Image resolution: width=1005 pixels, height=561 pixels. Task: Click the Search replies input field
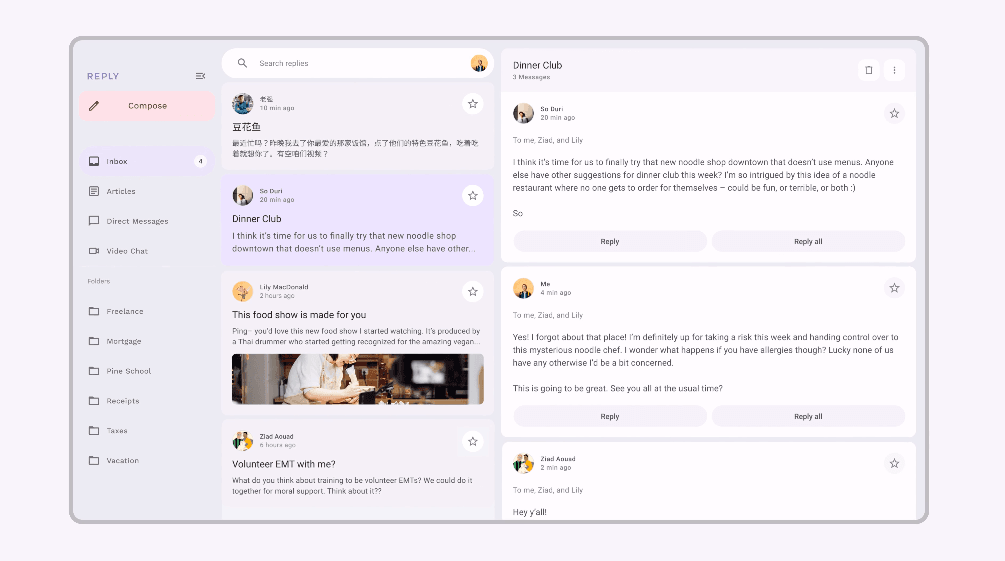[358, 63]
